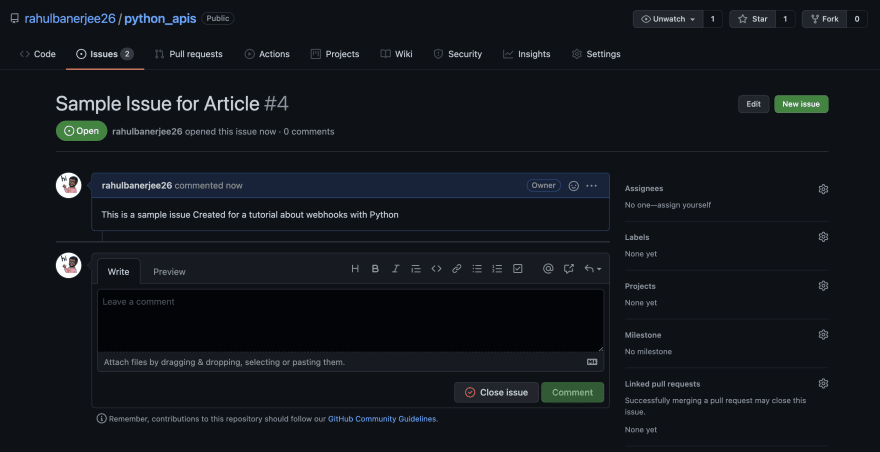Click the Markdown supported icon below textbox
The width and height of the screenshot is (880, 452).
[x=592, y=362]
